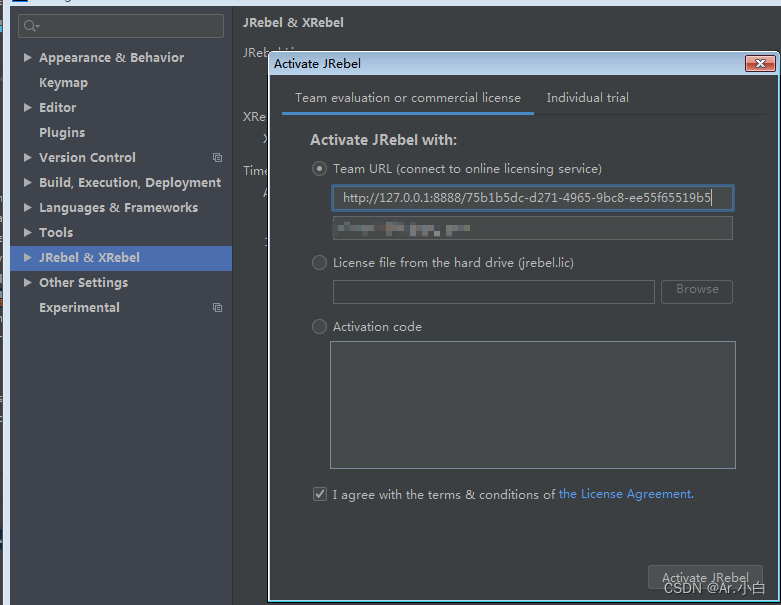Expand the Tools settings node
Image resolution: width=781 pixels, height=605 pixels.
coord(27,232)
